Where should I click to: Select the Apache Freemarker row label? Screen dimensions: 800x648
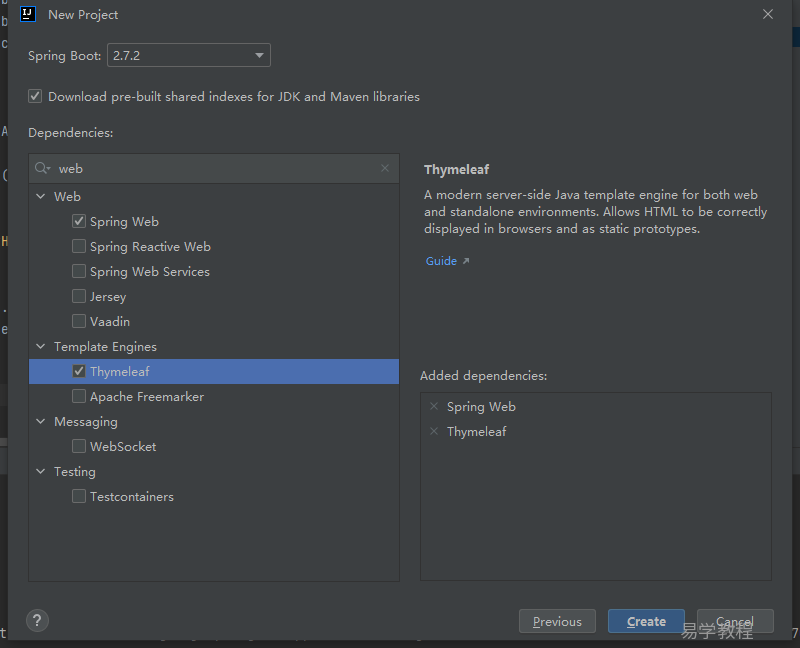point(147,396)
